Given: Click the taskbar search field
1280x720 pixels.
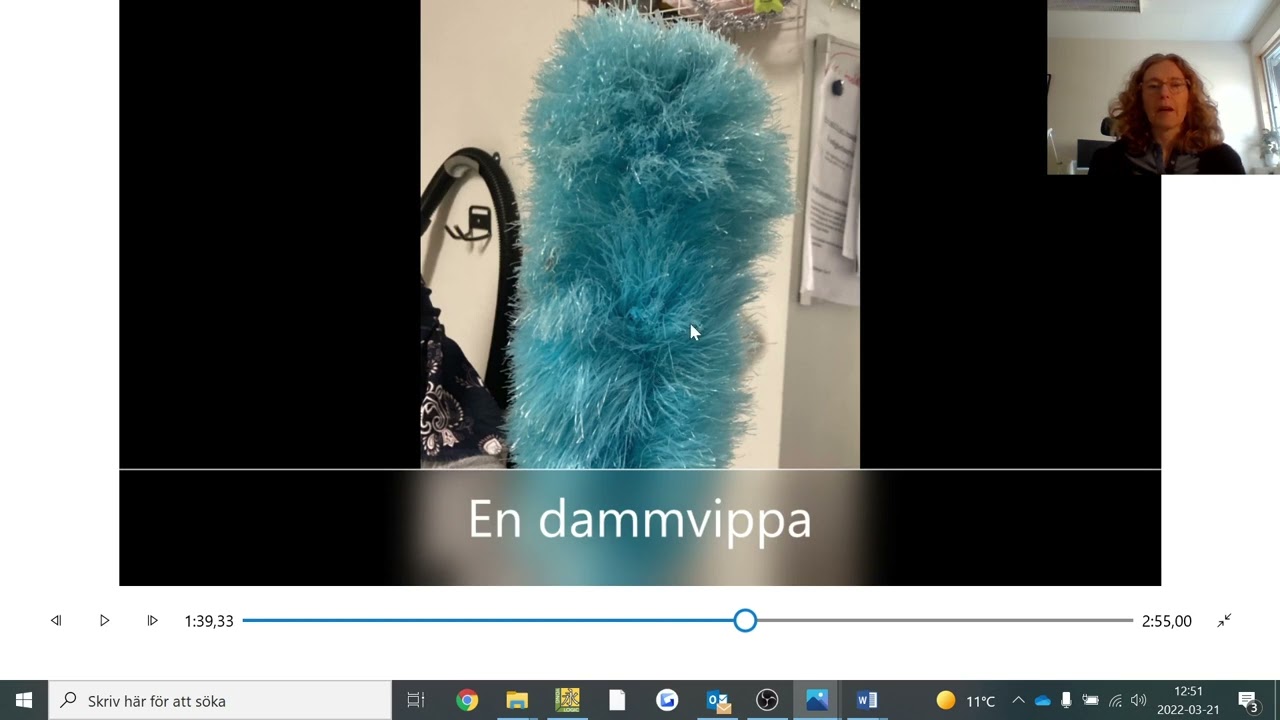Looking at the screenshot, I should [x=220, y=701].
